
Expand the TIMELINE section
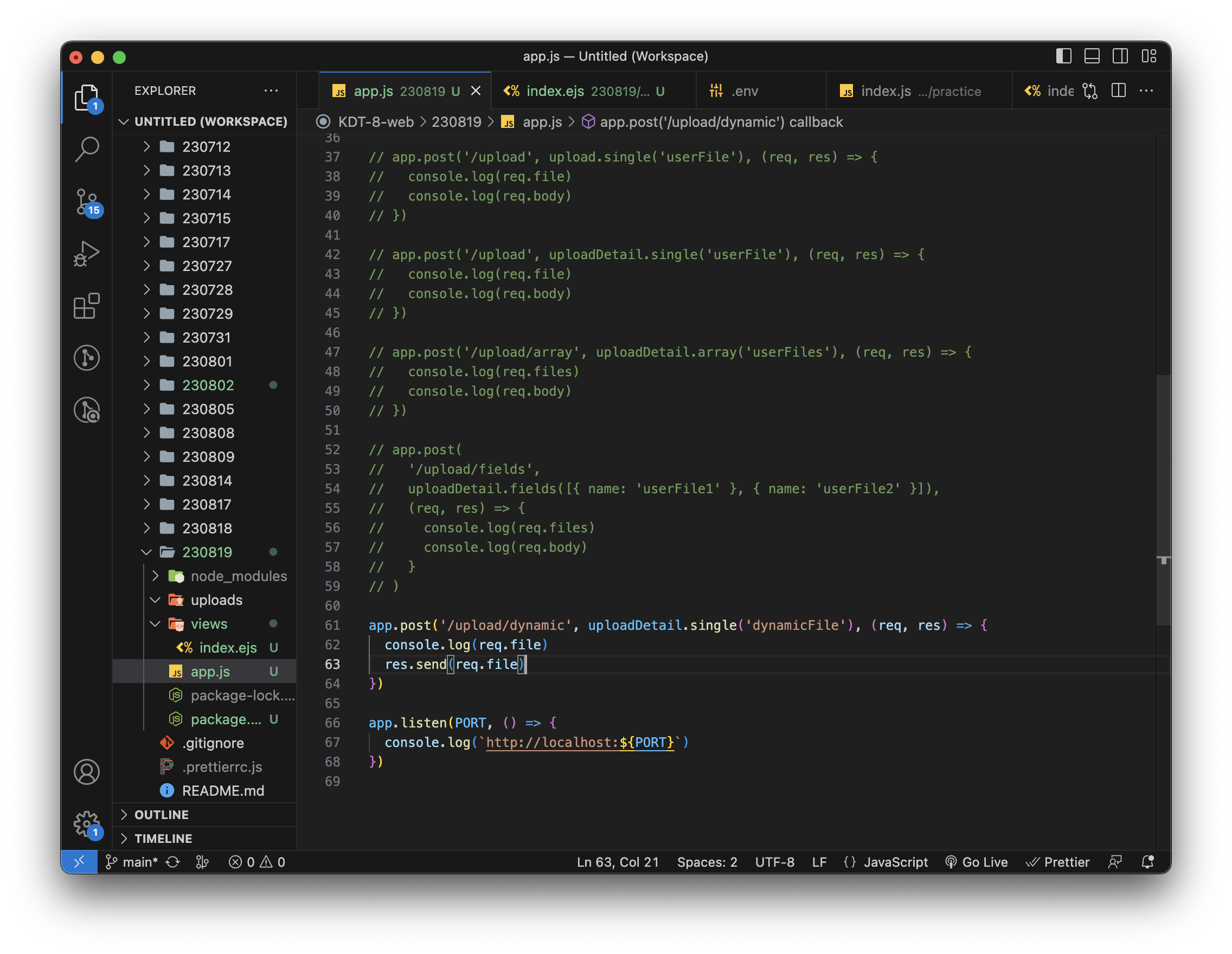[205, 839]
